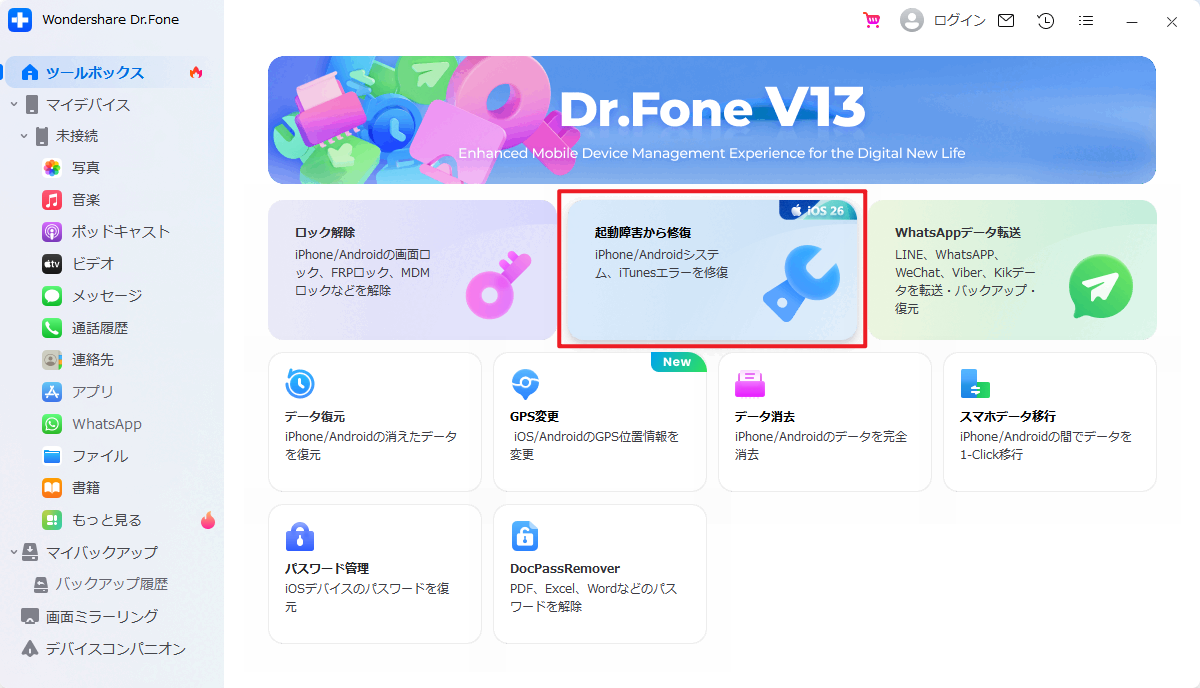The height and width of the screenshot is (688, 1200).
Task: Click text 'iOSデバイスのパスワードを復元'
Action: pos(367,597)
